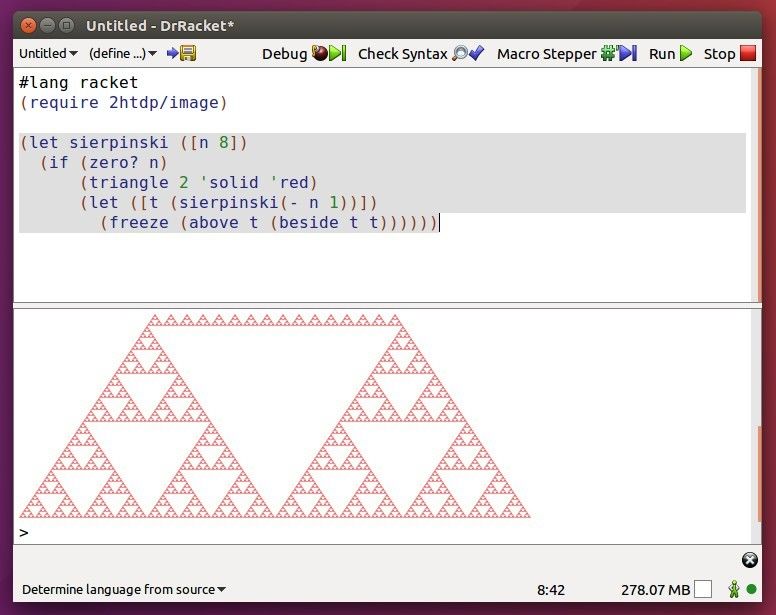Run the program with green arrow
The image size is (776, 615).
(671, 53)
